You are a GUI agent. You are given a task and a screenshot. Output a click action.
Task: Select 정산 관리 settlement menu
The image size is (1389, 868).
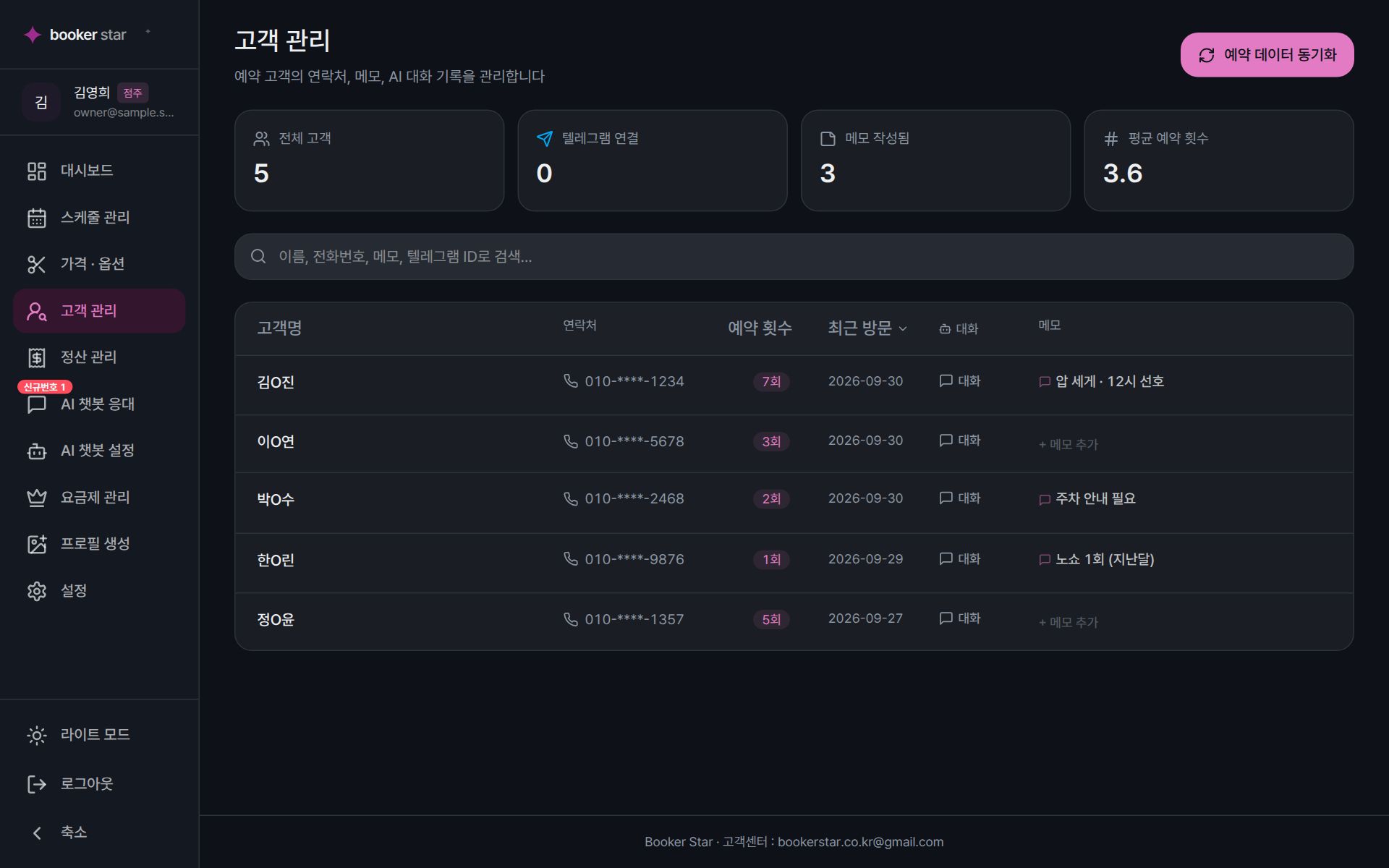(x=99, y=357)
